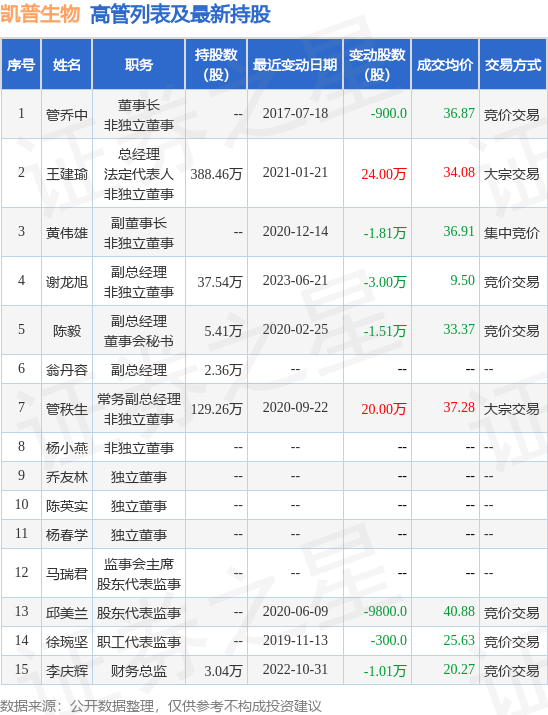This screenshot has width=548, height=715.
Task: Click the holdings value 129.26万
Action: [216, 409]
